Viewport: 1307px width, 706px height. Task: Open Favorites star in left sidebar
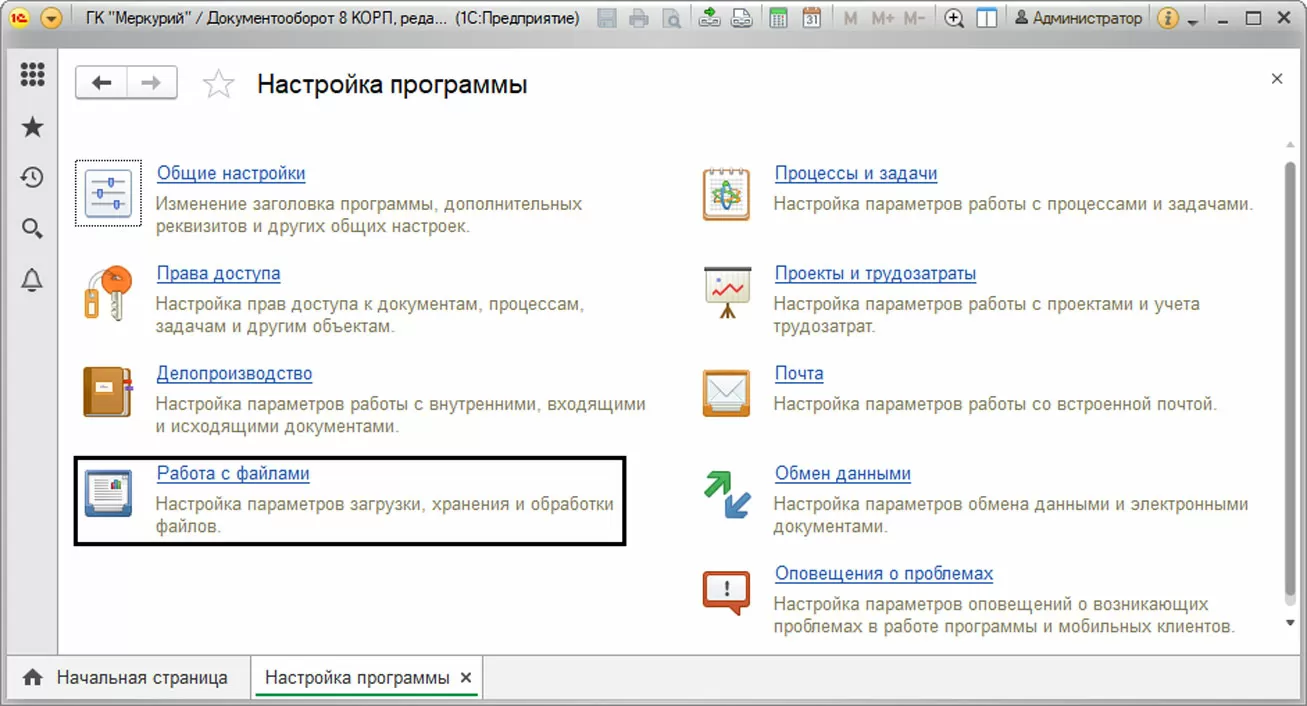pos(32,127)
